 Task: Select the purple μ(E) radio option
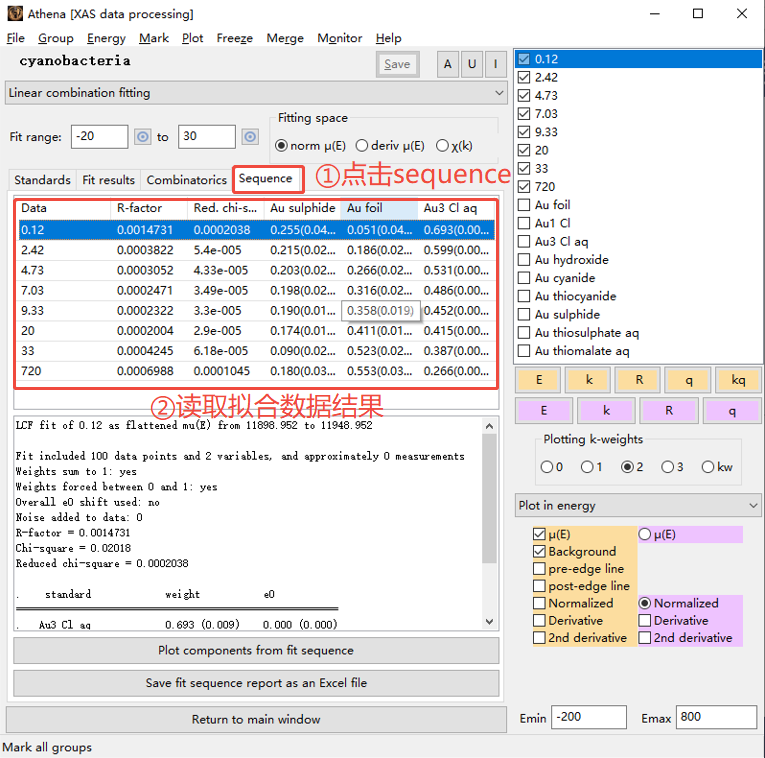tap(644, 534)
